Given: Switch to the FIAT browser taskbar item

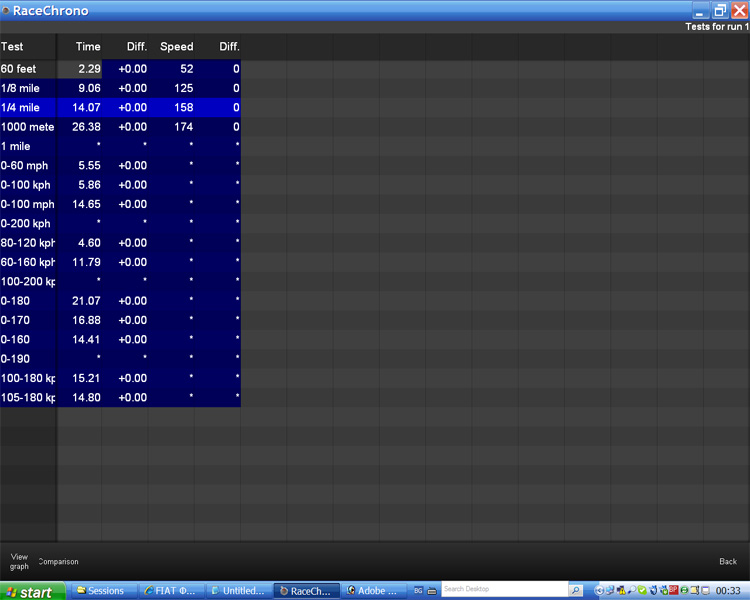Looking at the screenshot, I should click(172, 591).
